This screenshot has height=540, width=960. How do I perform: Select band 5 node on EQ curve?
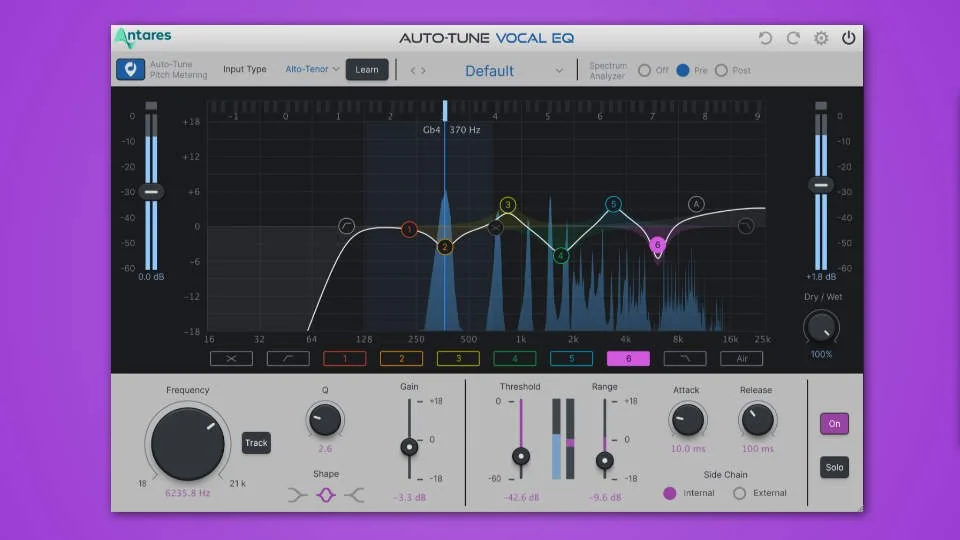click(x=613, y=204)
